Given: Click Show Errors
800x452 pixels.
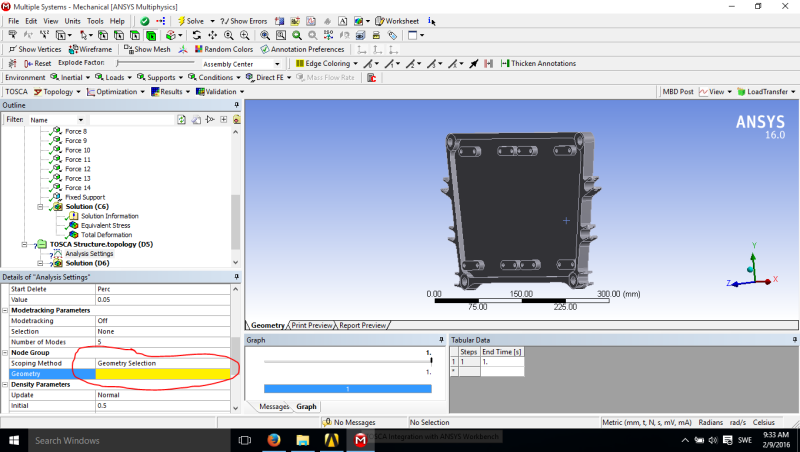Looking at the screenshot, I should (244, 21).
